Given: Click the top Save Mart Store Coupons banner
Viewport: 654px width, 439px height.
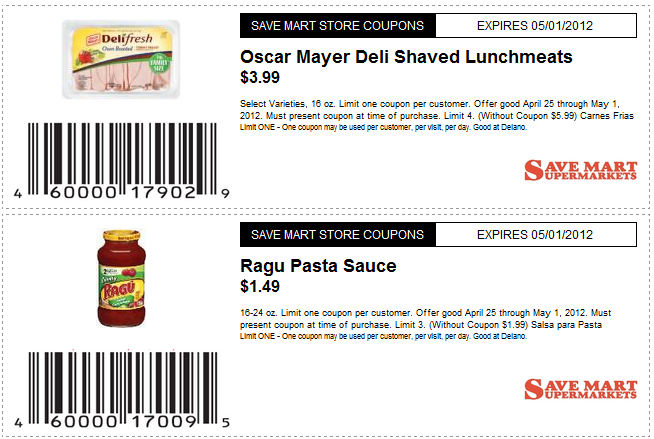Looking at the screenshot, I should (338, 25).
